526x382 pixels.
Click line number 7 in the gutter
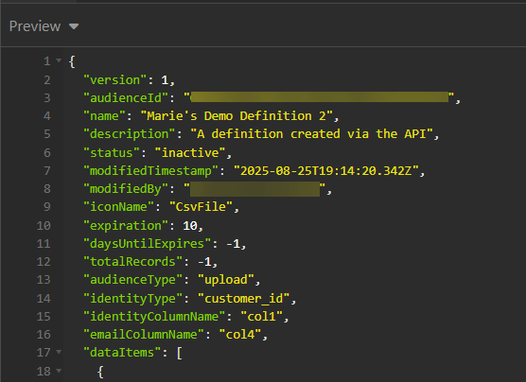coord(47,171)
